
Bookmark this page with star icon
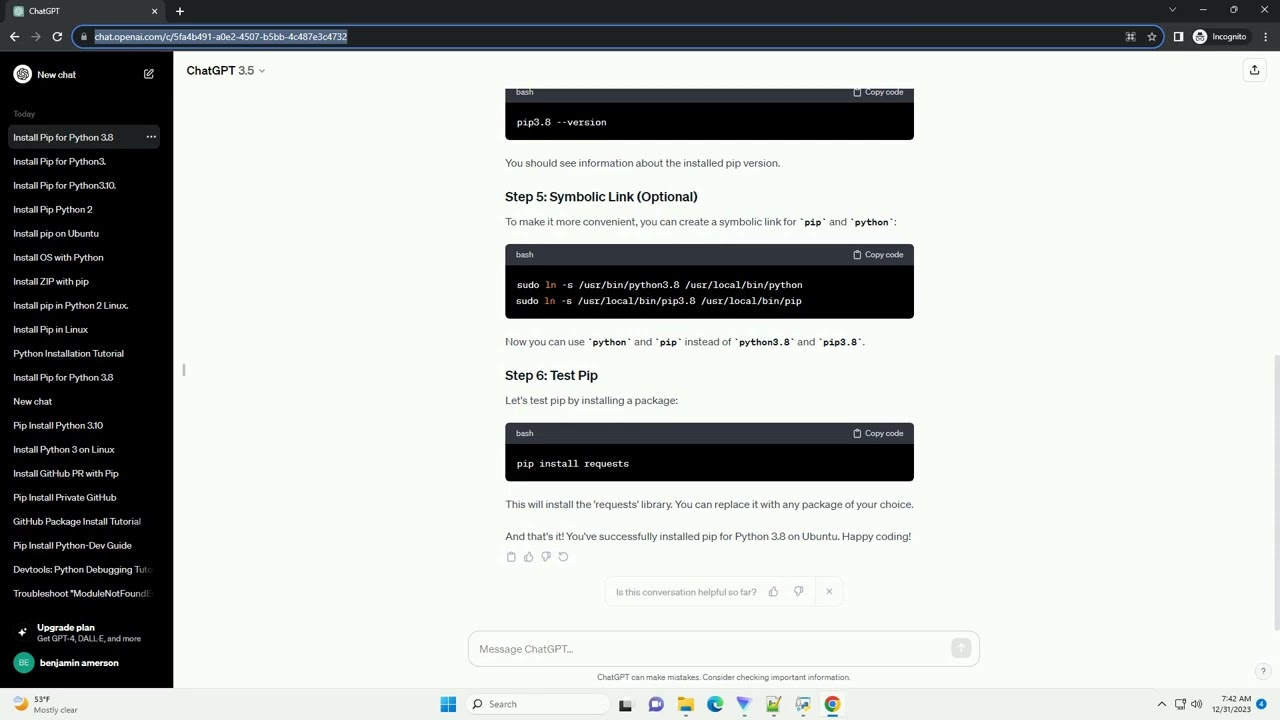[x=1152, y=37]
